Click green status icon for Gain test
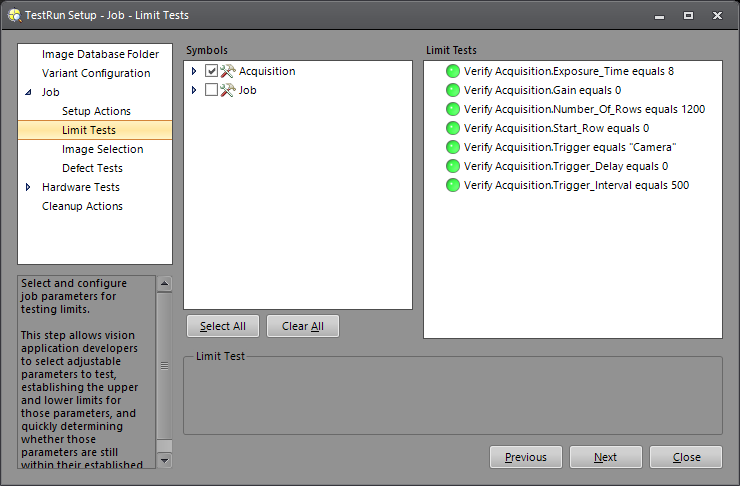This screenshot has height=486, width=740. coord(453,90)
